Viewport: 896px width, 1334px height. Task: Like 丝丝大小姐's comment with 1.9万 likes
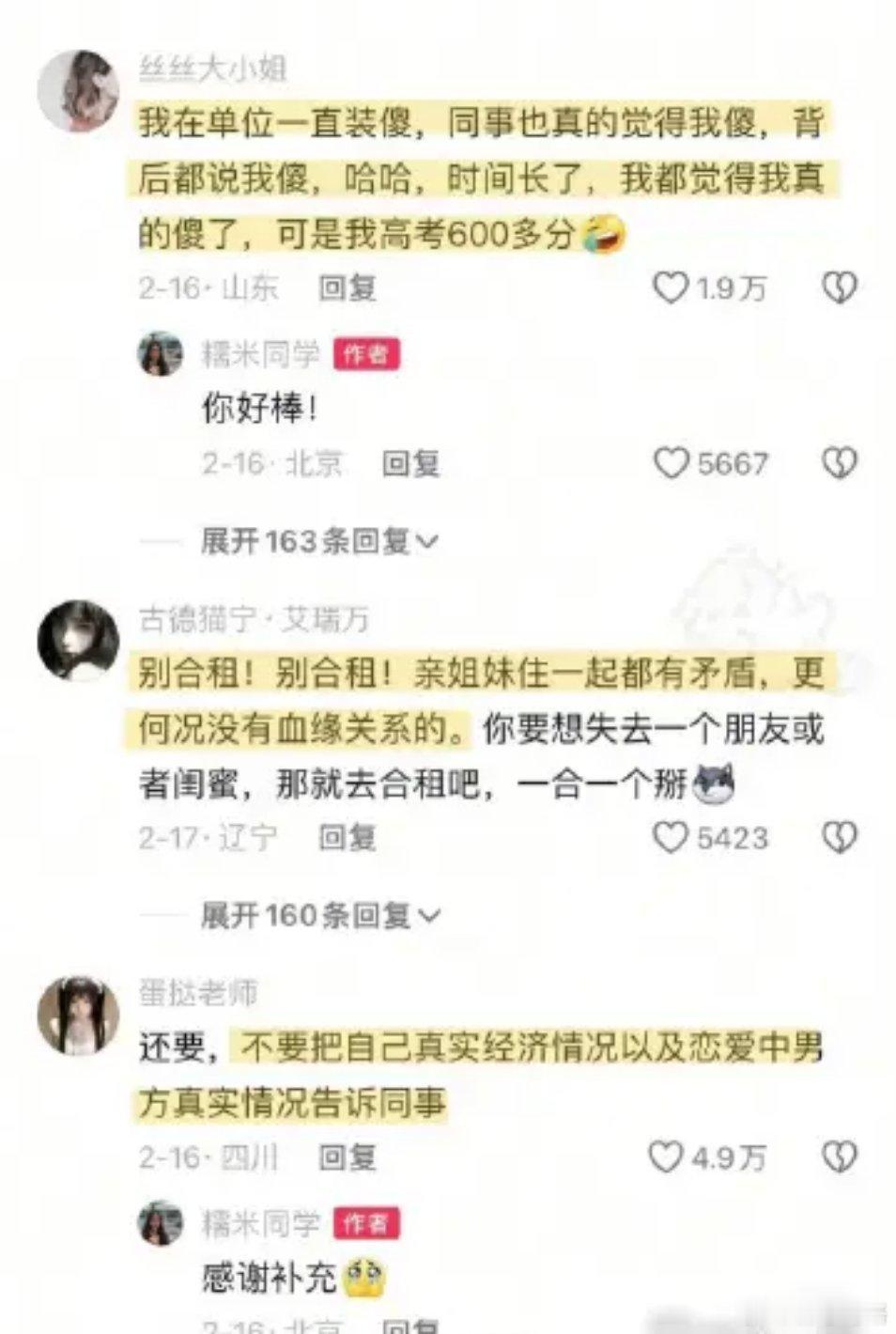(671, 287)
